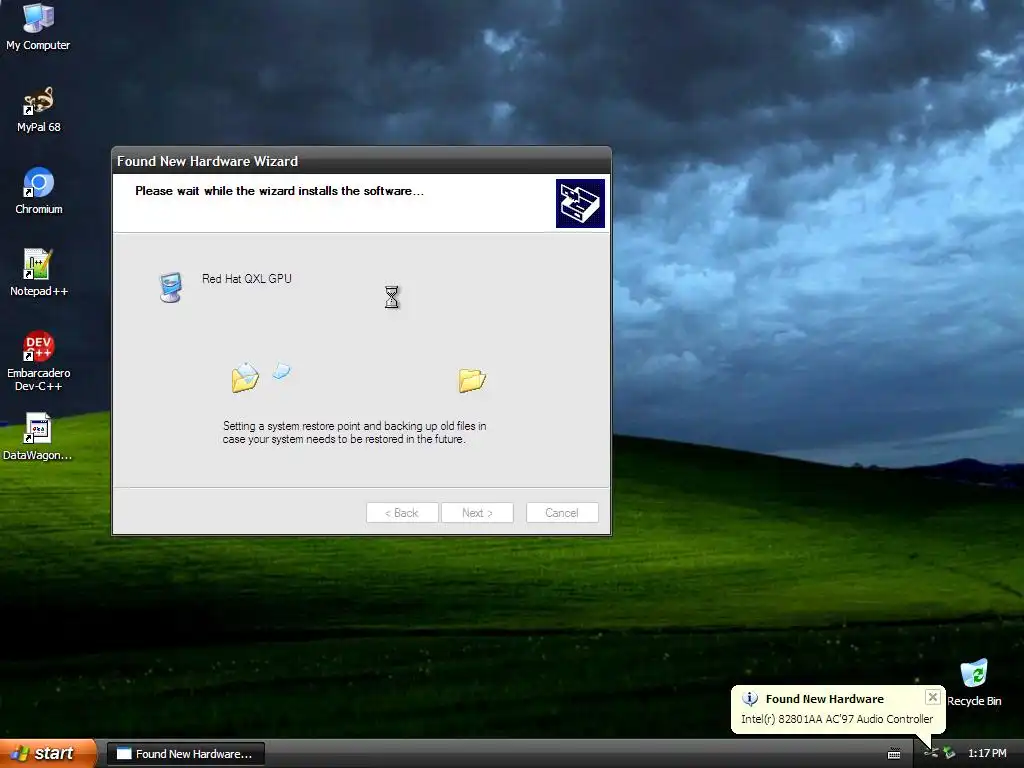Cancel the Found New Hardware Wizard
Screen dimensions: 1024x768
click(562, 513)
